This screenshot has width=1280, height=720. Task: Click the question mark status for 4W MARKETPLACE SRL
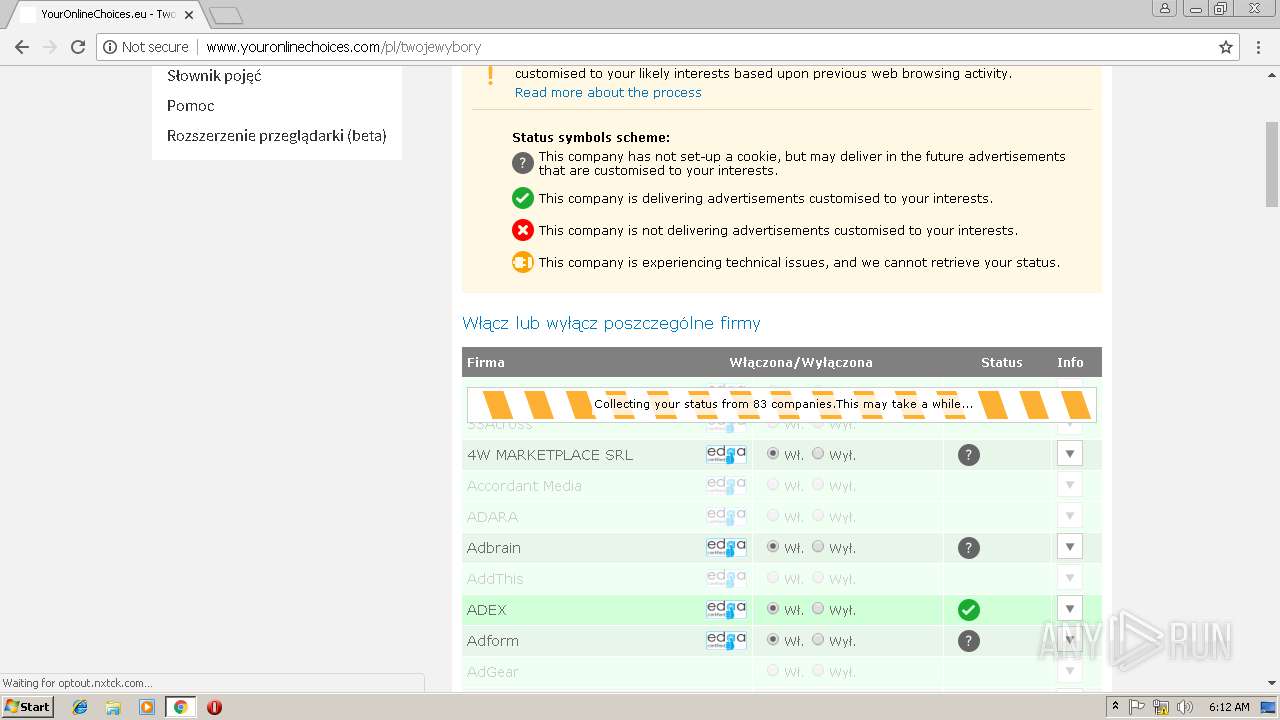(x=968, y=455)
